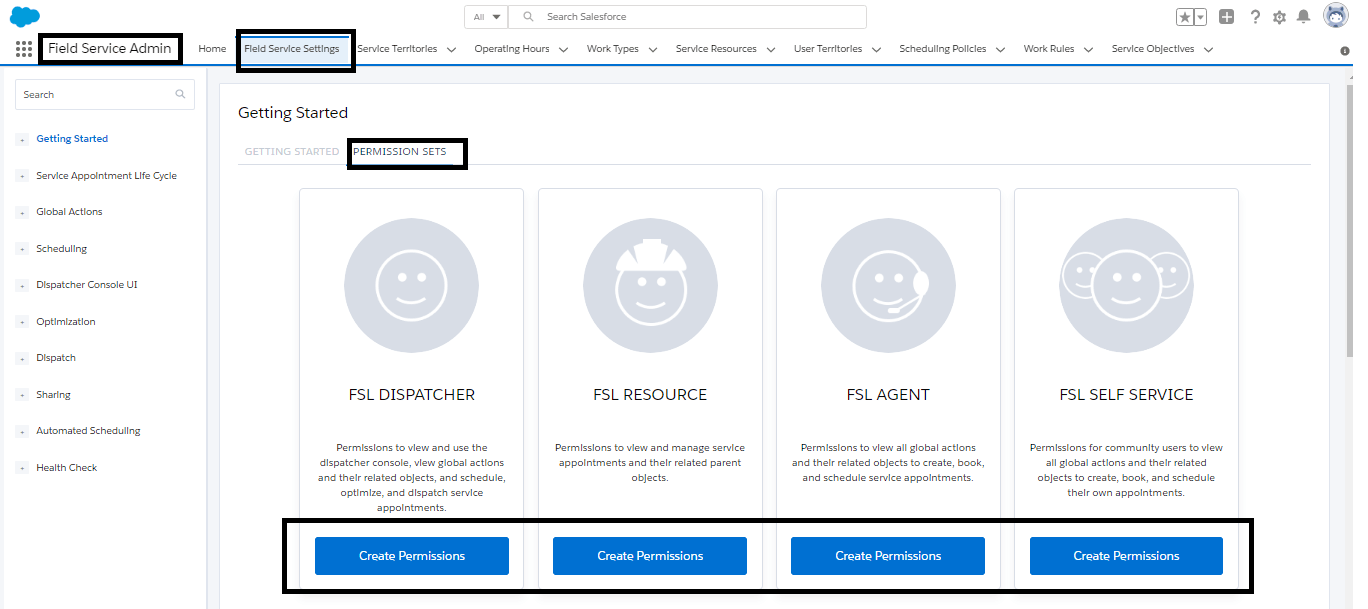Select Automated Scheduling in the sidebar
1368x609 pixels.
[x=88, y=431]
